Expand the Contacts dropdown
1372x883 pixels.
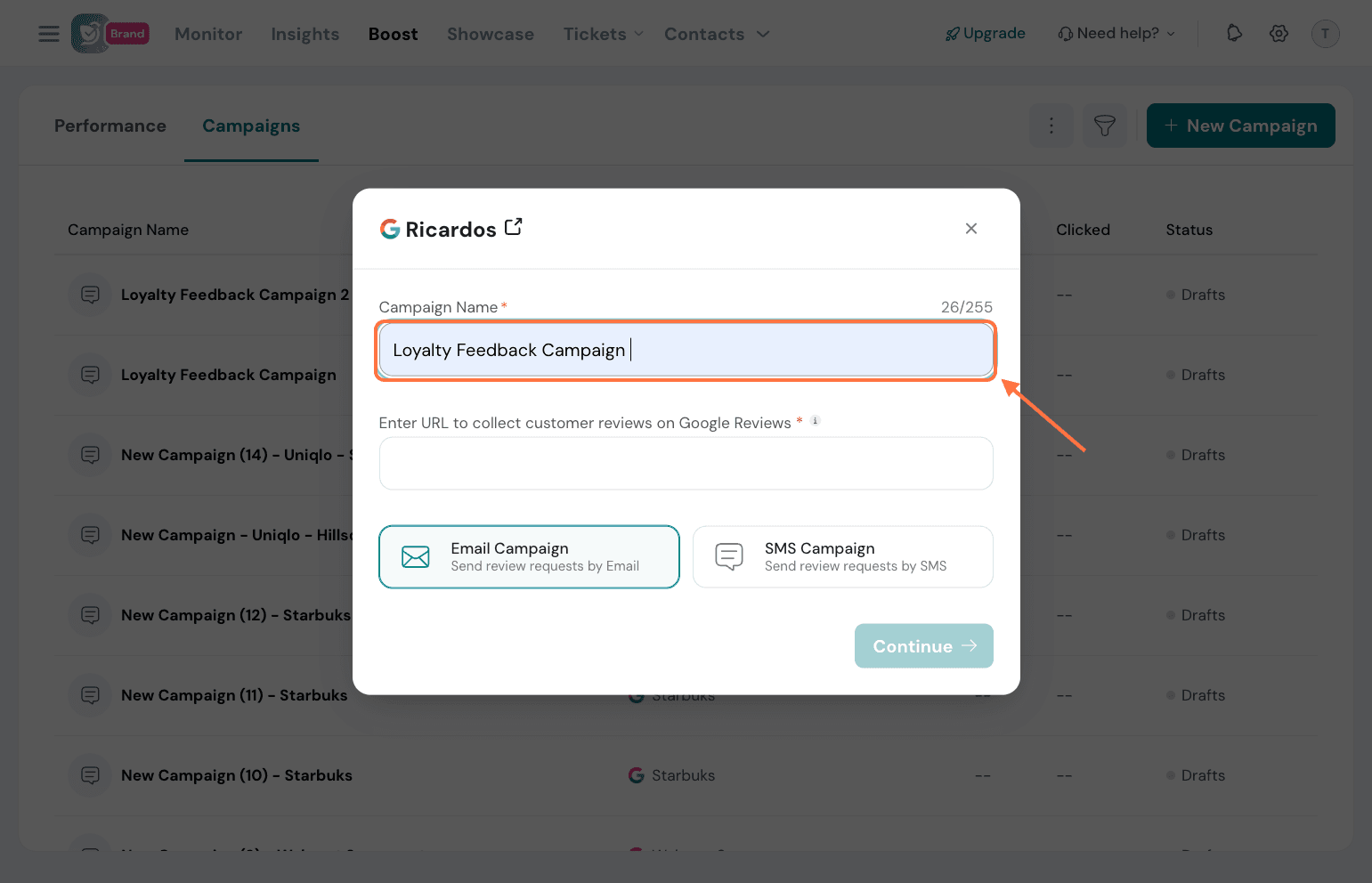[716, 33]
